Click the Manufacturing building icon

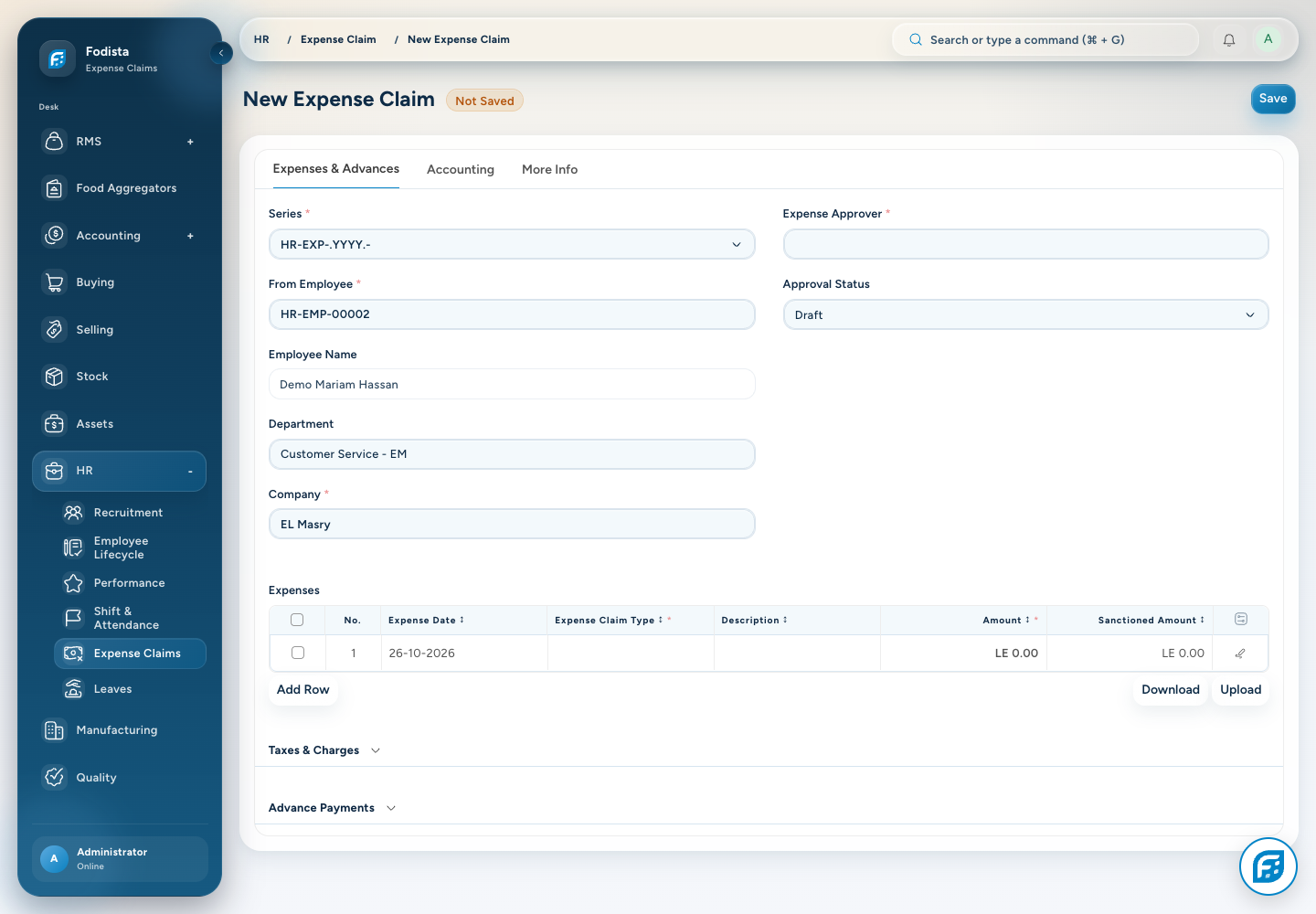55,730
